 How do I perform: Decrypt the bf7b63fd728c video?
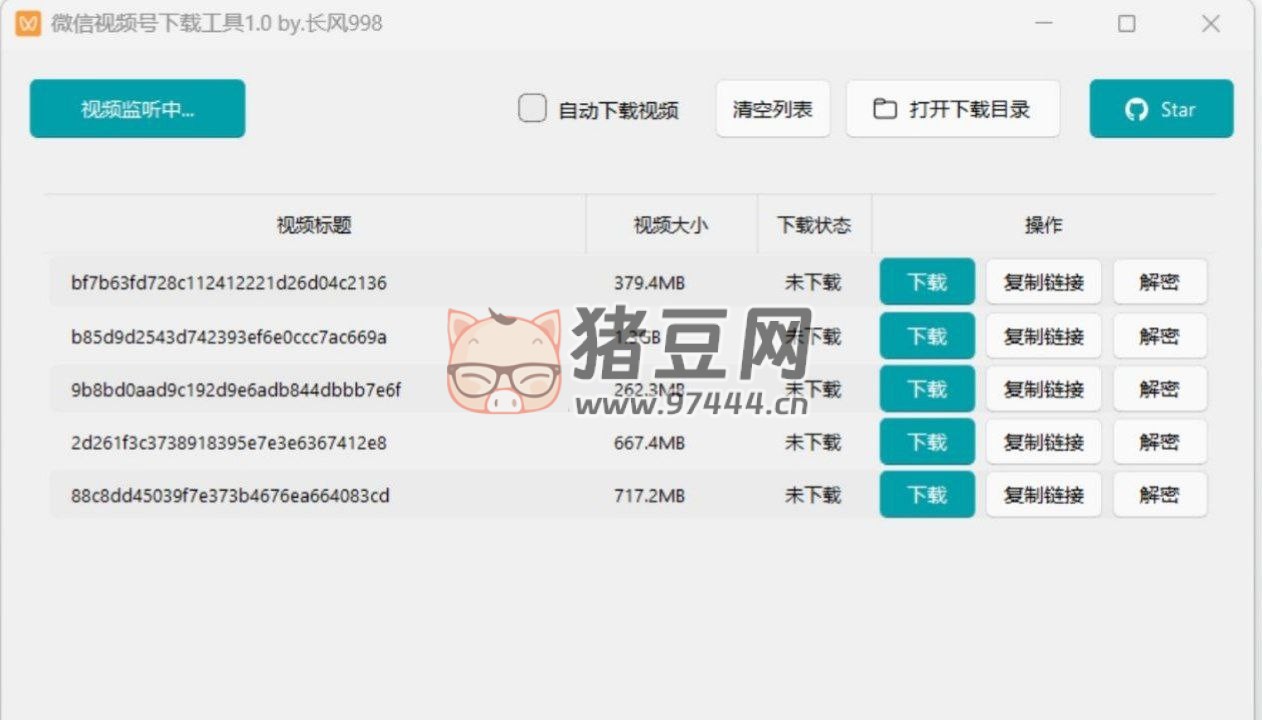1159,282
